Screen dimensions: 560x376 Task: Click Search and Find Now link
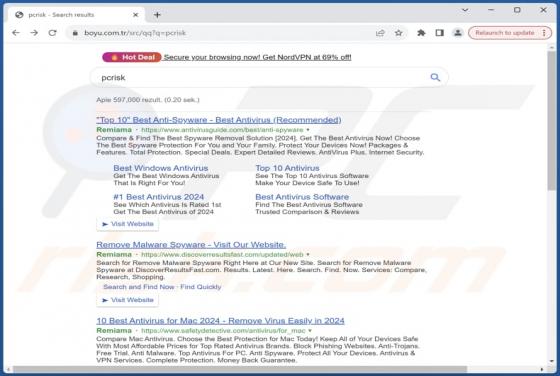pyautogui.click(x=139, y=287)
